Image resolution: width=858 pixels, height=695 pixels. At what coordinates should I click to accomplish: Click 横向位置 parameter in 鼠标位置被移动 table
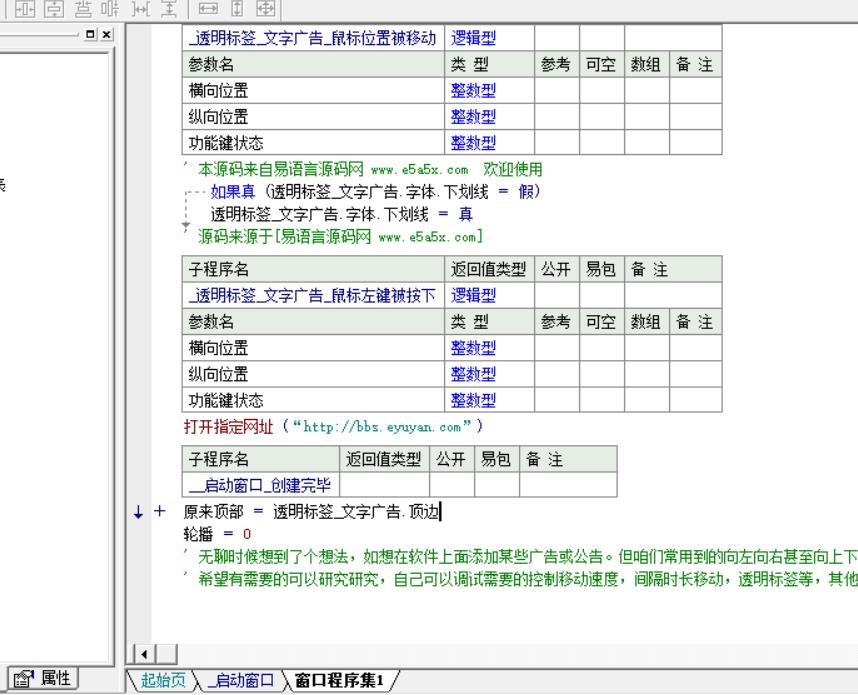point(218,90)
